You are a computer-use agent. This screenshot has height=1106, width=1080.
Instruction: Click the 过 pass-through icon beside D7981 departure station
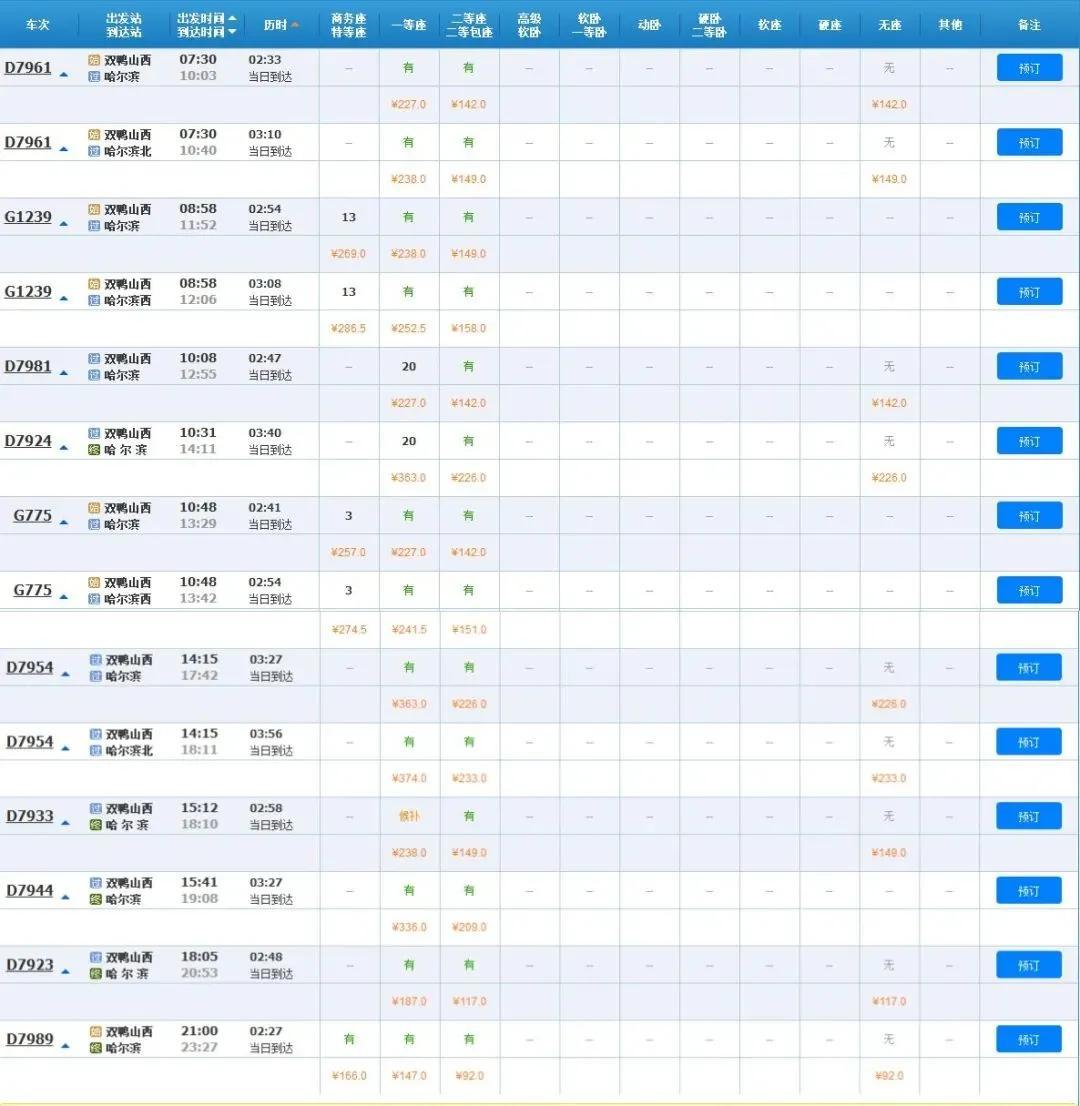pyautogui.click(x=95, y=358)
